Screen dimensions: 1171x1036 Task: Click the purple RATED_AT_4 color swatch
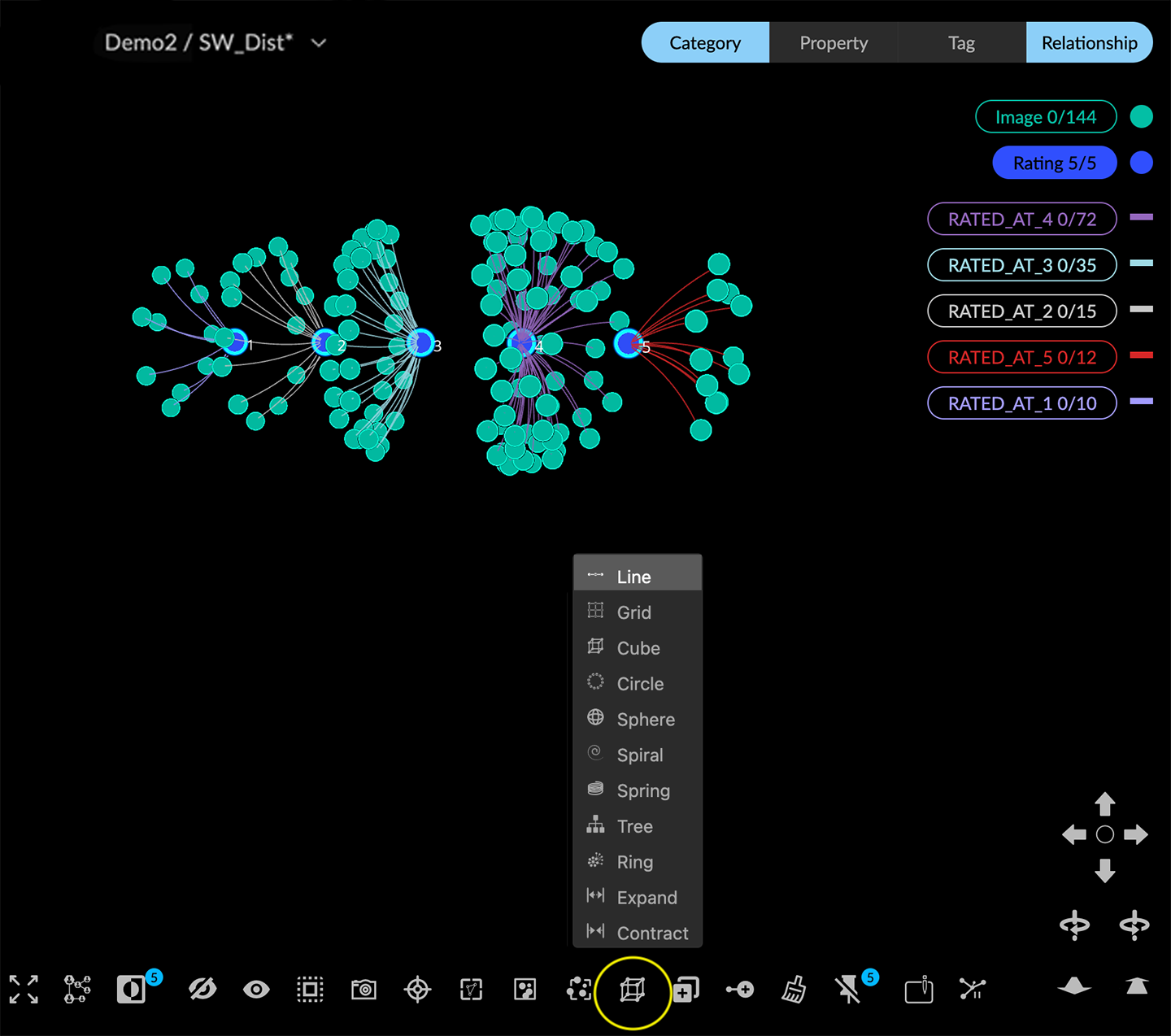point(1142,217)
